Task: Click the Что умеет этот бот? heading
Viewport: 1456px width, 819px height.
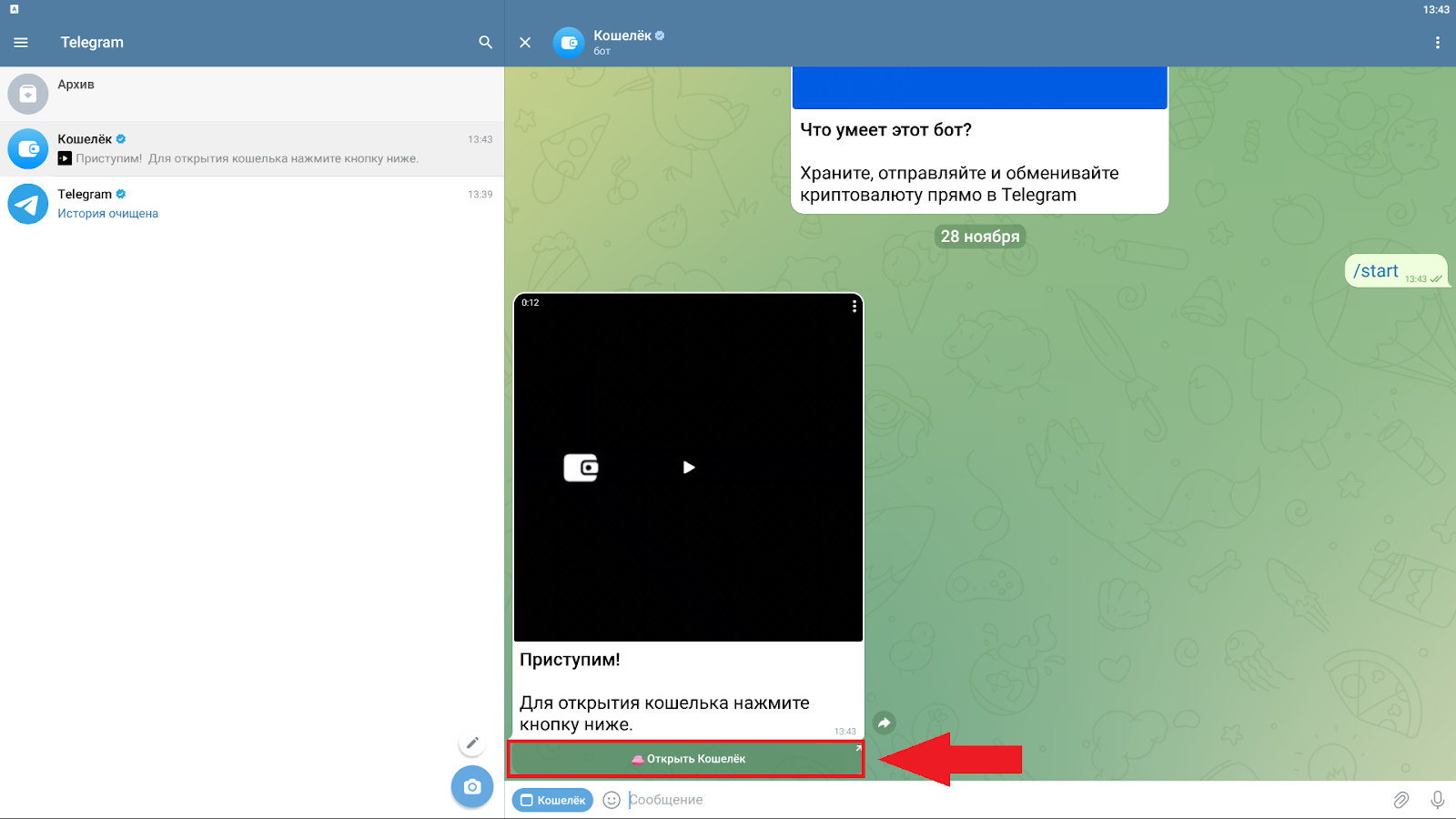Action: [x=885, y=130]
